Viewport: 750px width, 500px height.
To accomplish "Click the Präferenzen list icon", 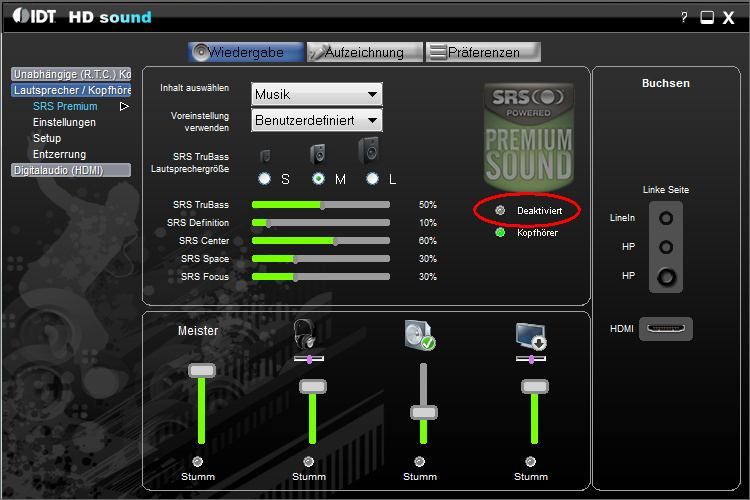I will (437, 52).
